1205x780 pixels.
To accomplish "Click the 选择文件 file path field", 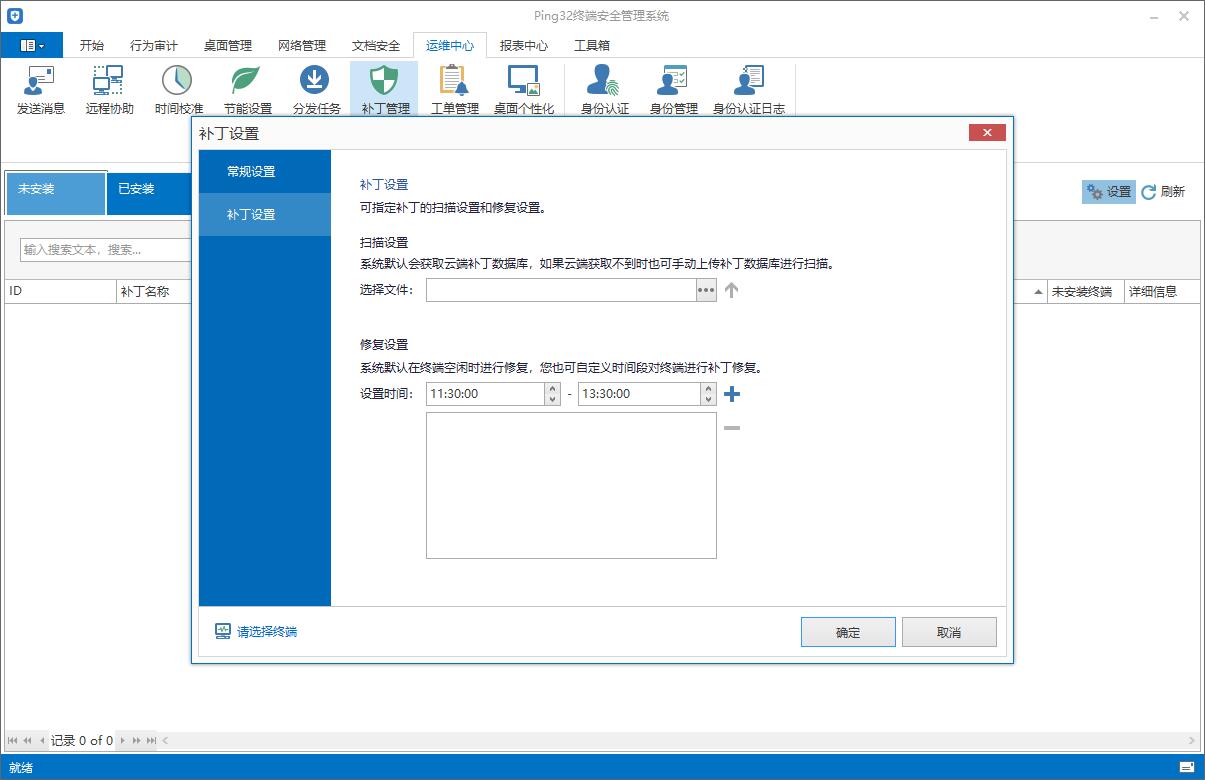I will (x=561, y=290).
